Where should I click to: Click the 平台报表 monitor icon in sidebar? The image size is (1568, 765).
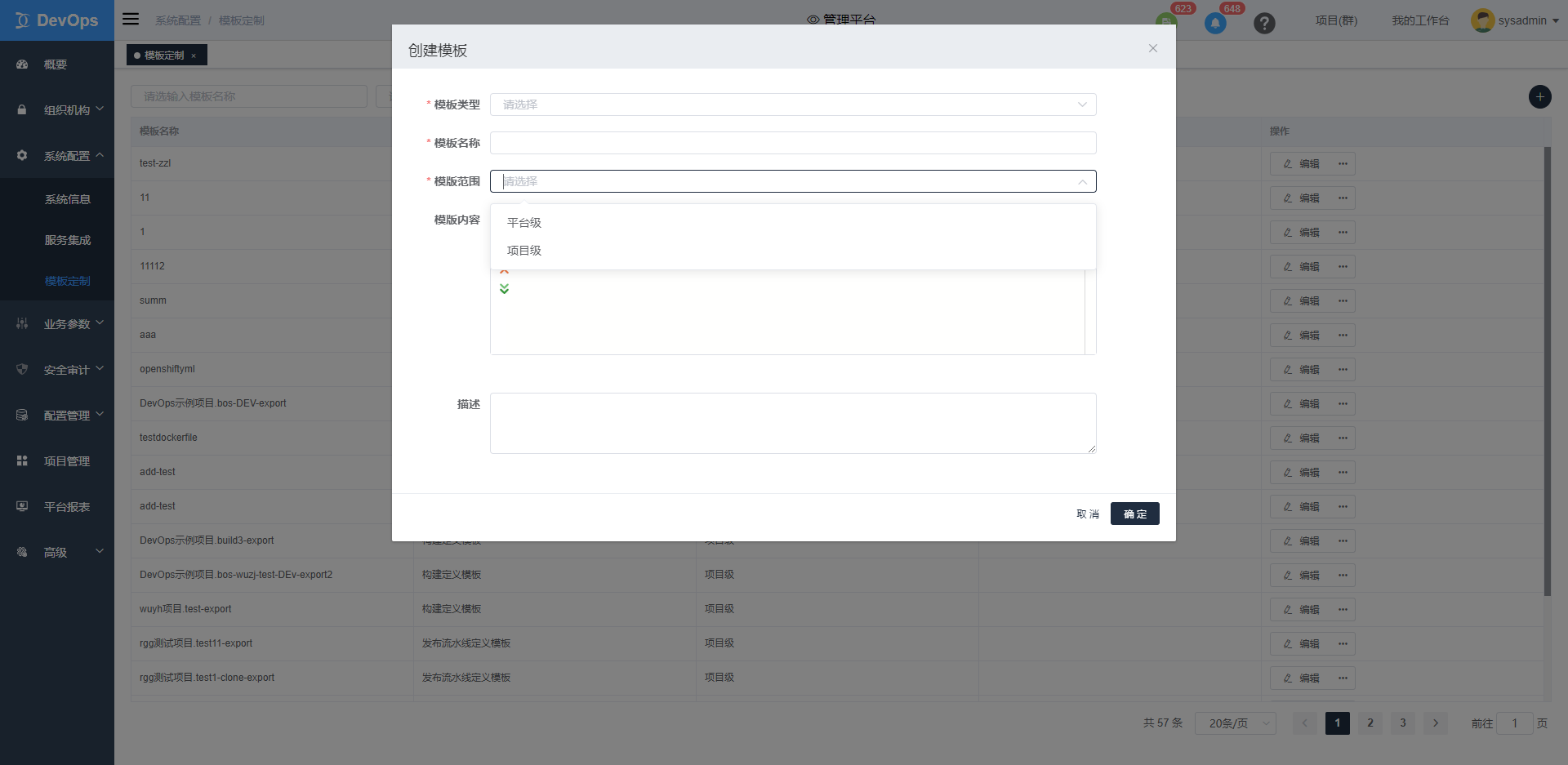(22, 506)
